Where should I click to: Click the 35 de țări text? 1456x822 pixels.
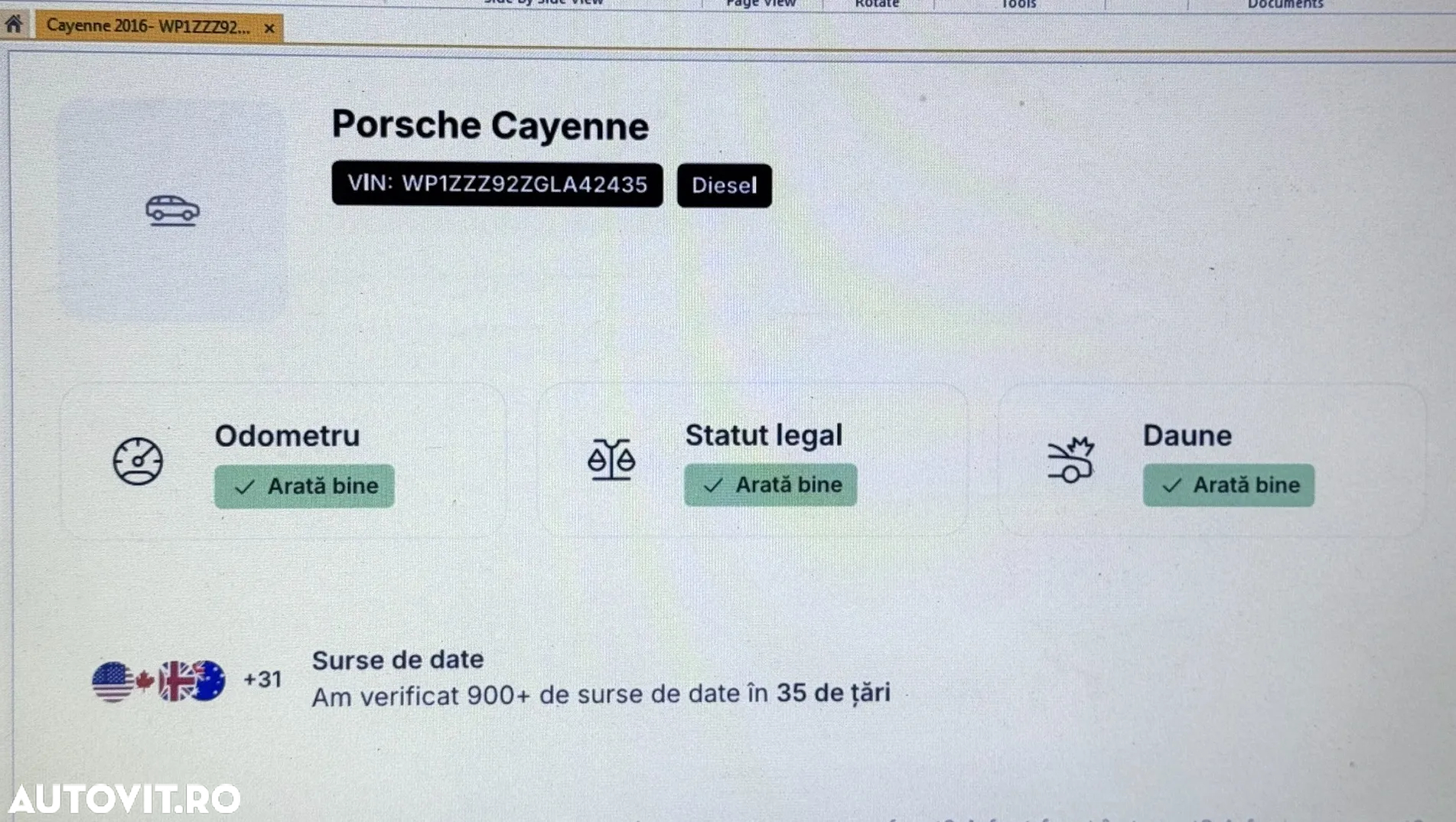833,693
